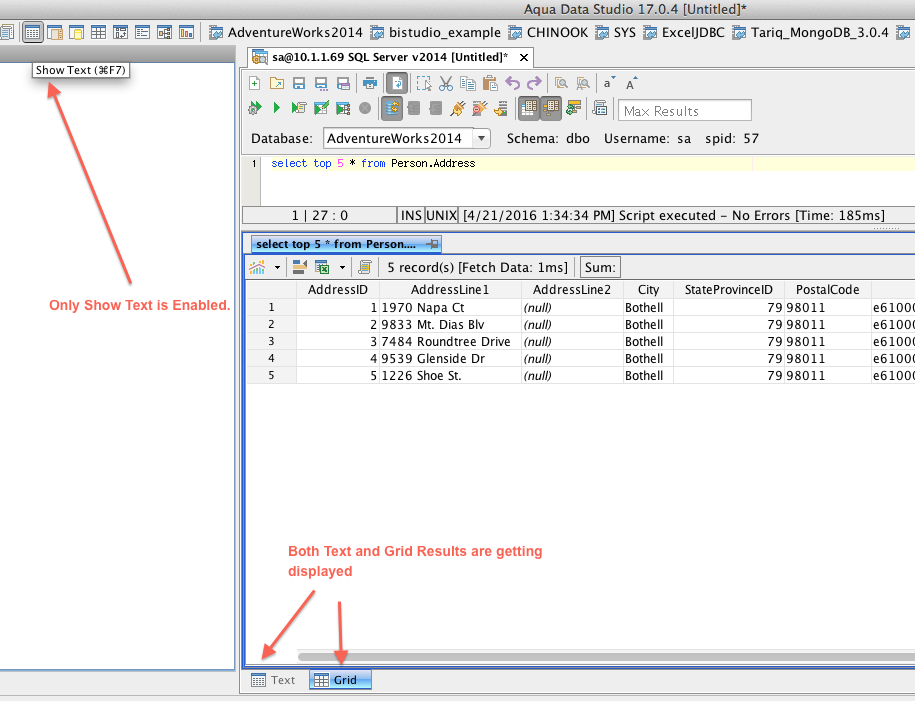Click the Cut scissors icon
This screenshot has height=701, width=915.
pos(446,83)
